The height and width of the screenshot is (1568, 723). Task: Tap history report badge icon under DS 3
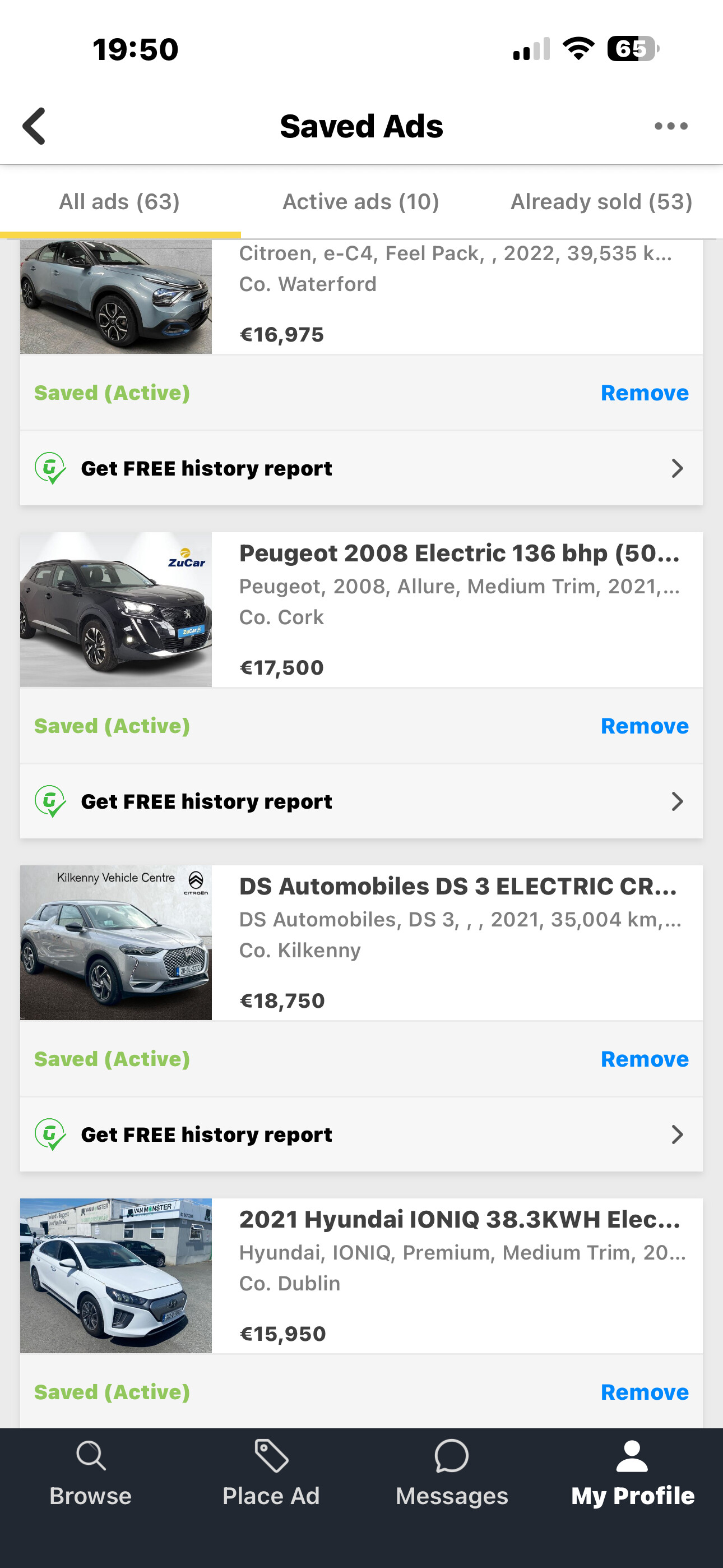click(50, 1134)
